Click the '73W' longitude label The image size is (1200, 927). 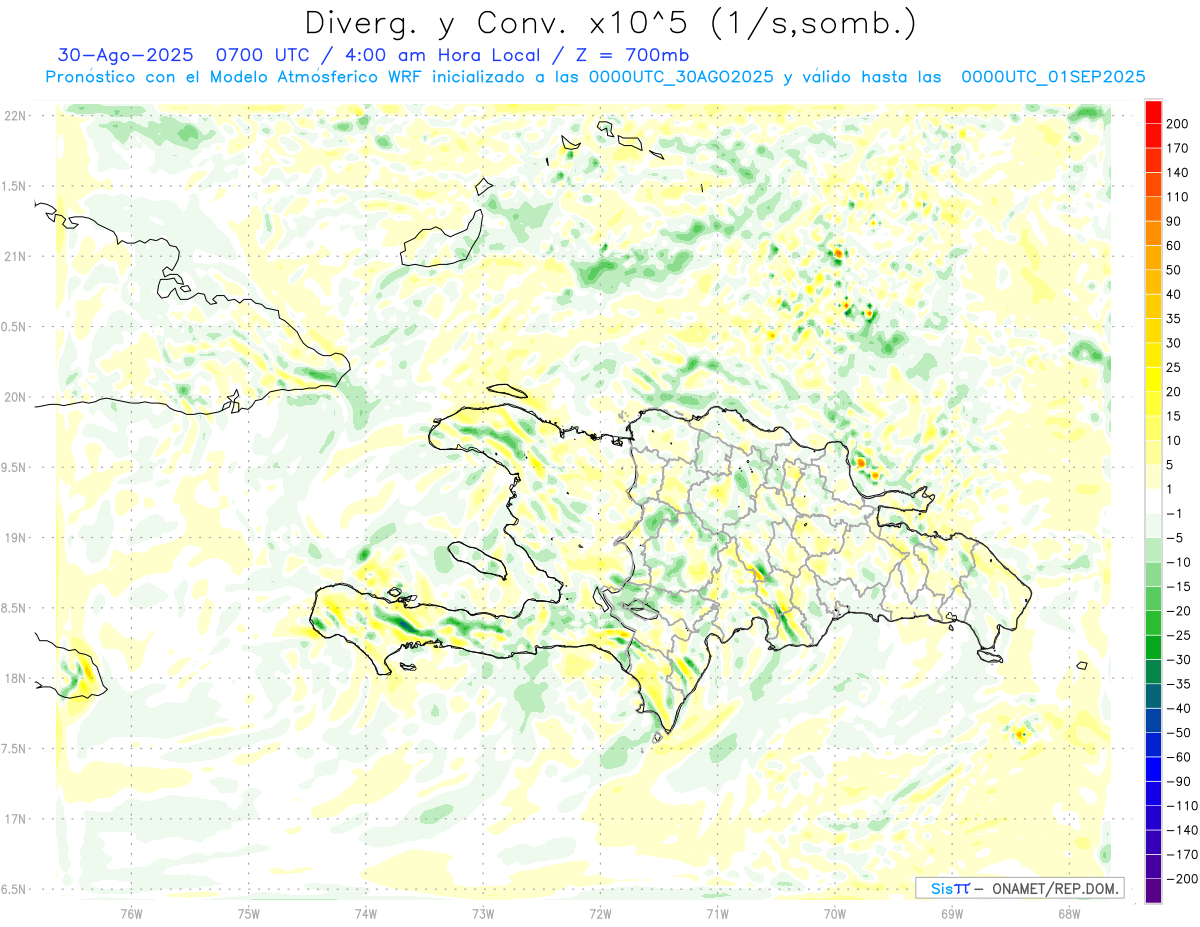[x=483, y=912]
